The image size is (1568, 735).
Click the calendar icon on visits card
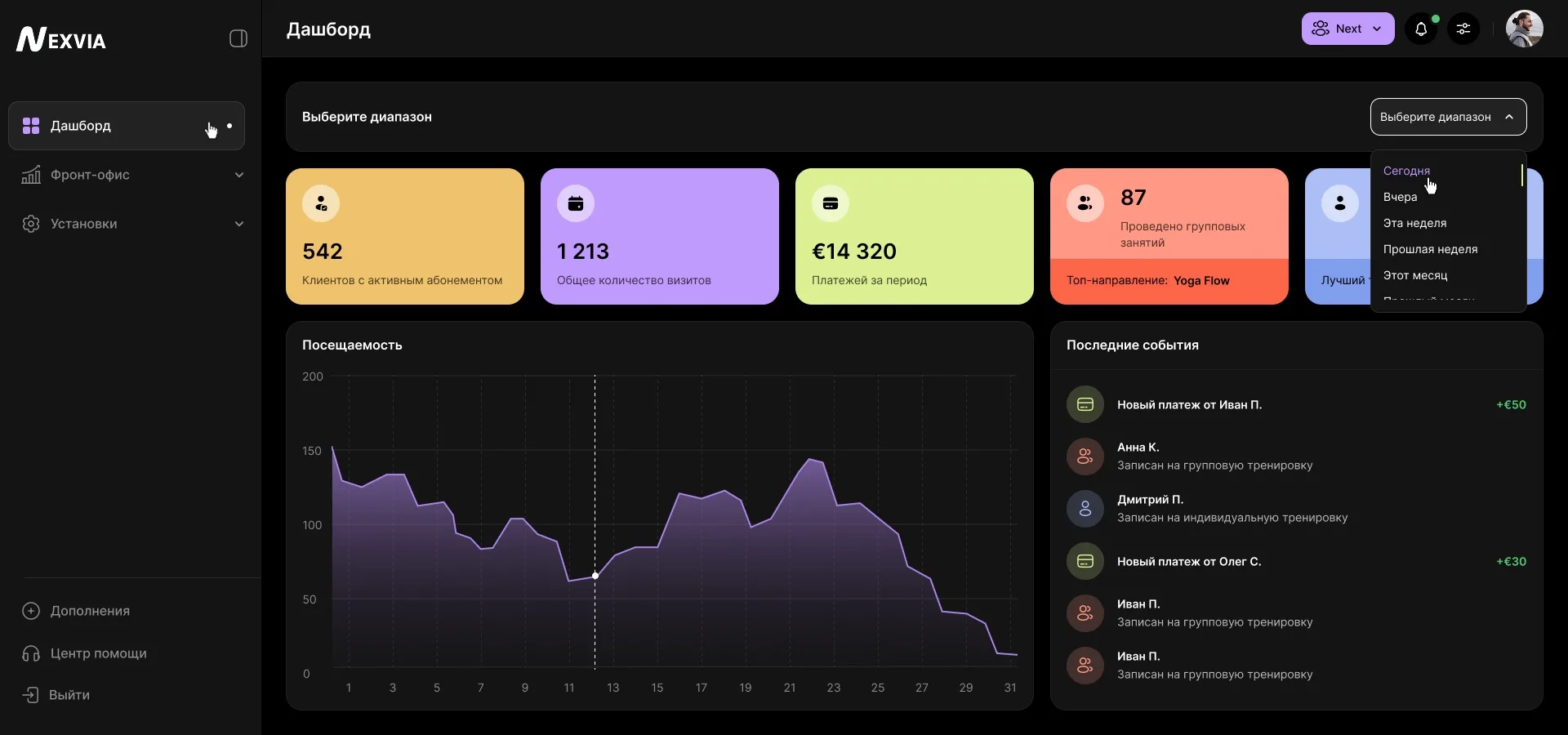(576, 203)
